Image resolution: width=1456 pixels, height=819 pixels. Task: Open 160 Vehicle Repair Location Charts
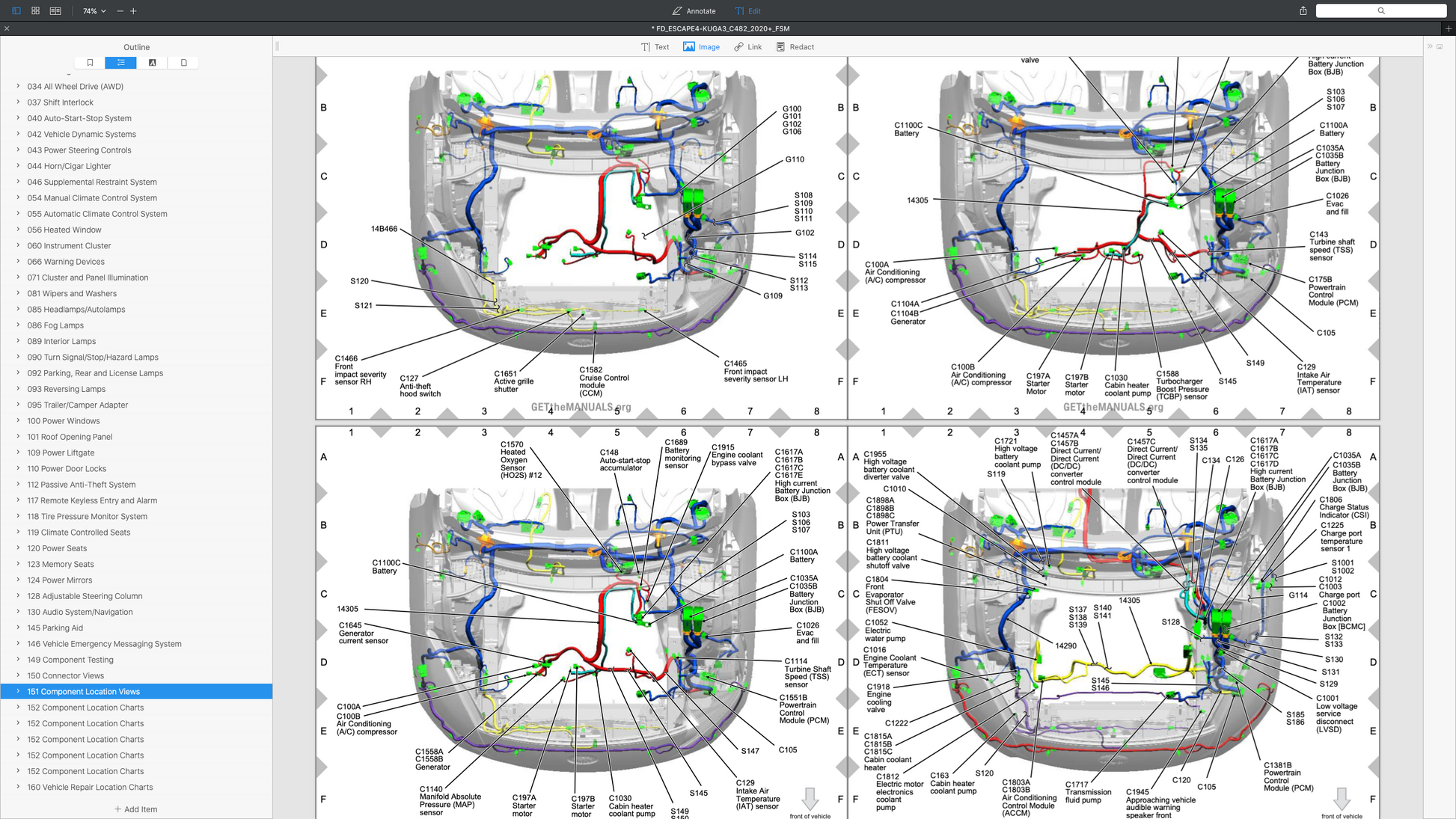click(90, 788)
